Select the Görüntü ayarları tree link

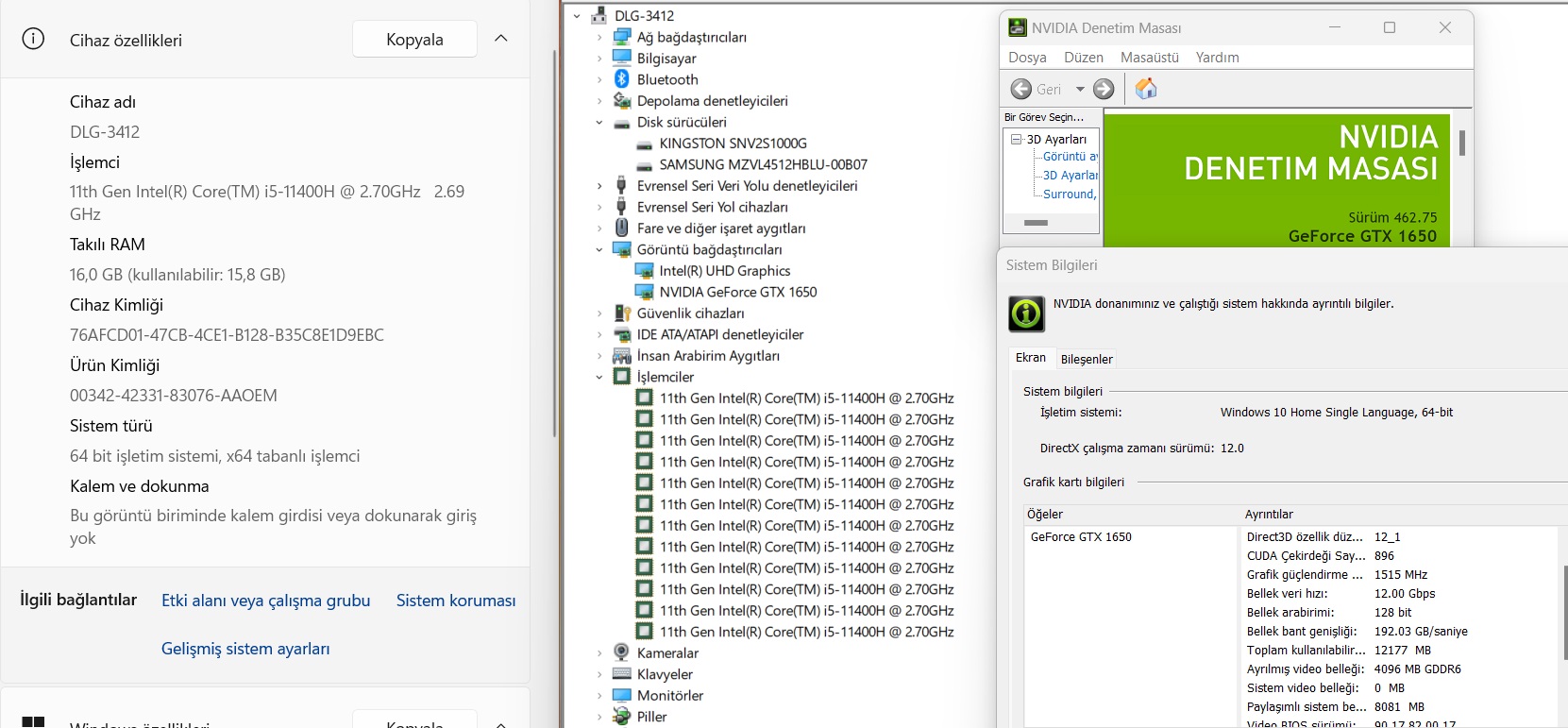coord(1071,157)
